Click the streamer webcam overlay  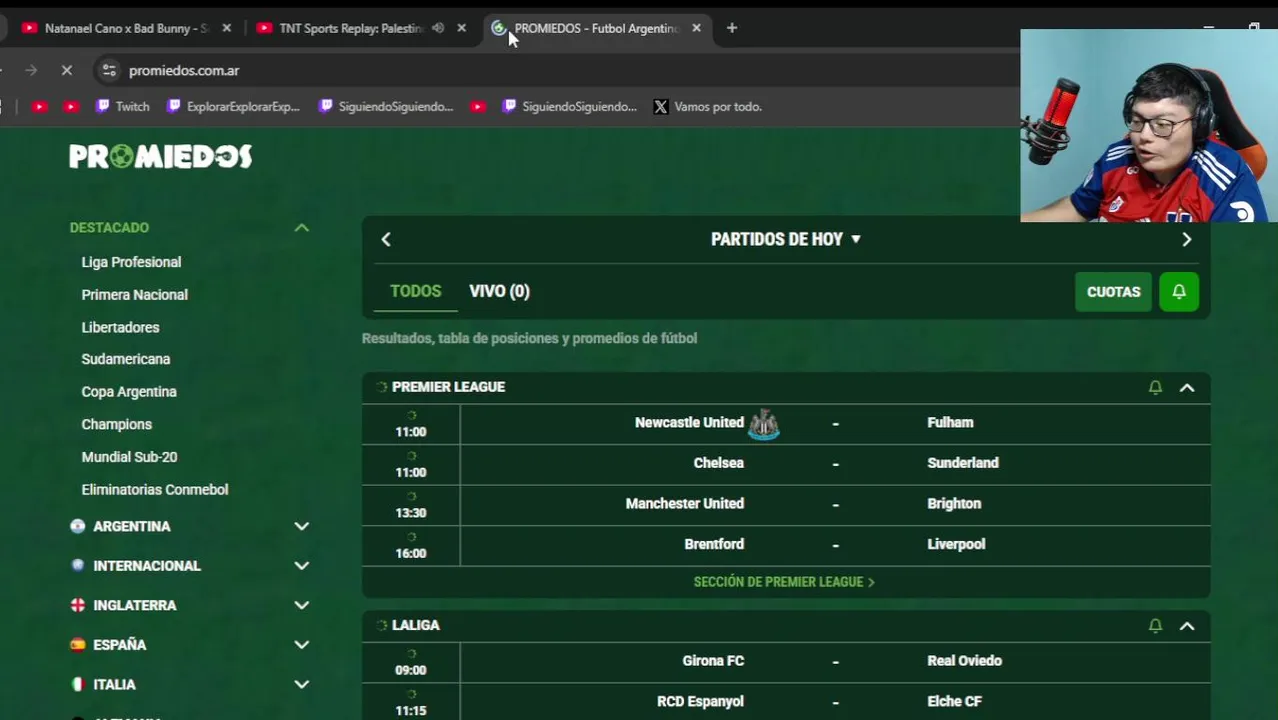[x=1149, y=125]
